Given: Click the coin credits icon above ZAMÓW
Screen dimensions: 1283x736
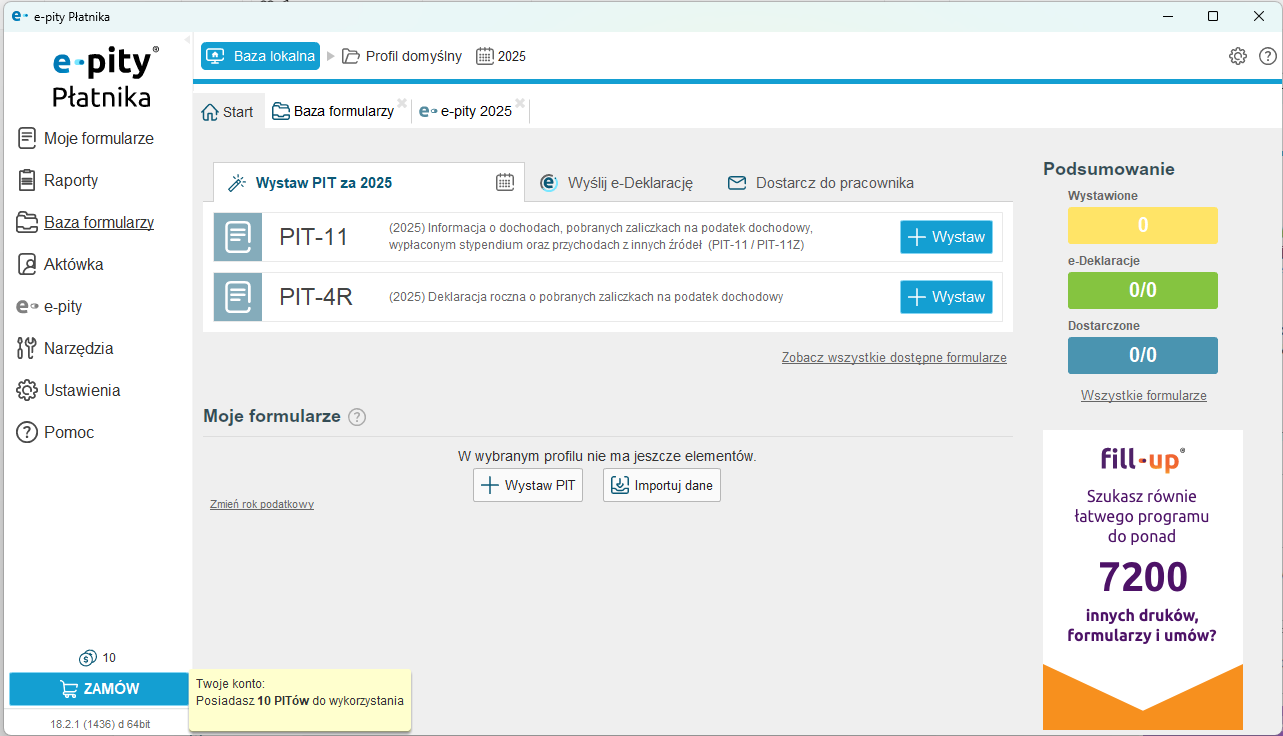Looking at the screenshot, I should coord(88,658).
